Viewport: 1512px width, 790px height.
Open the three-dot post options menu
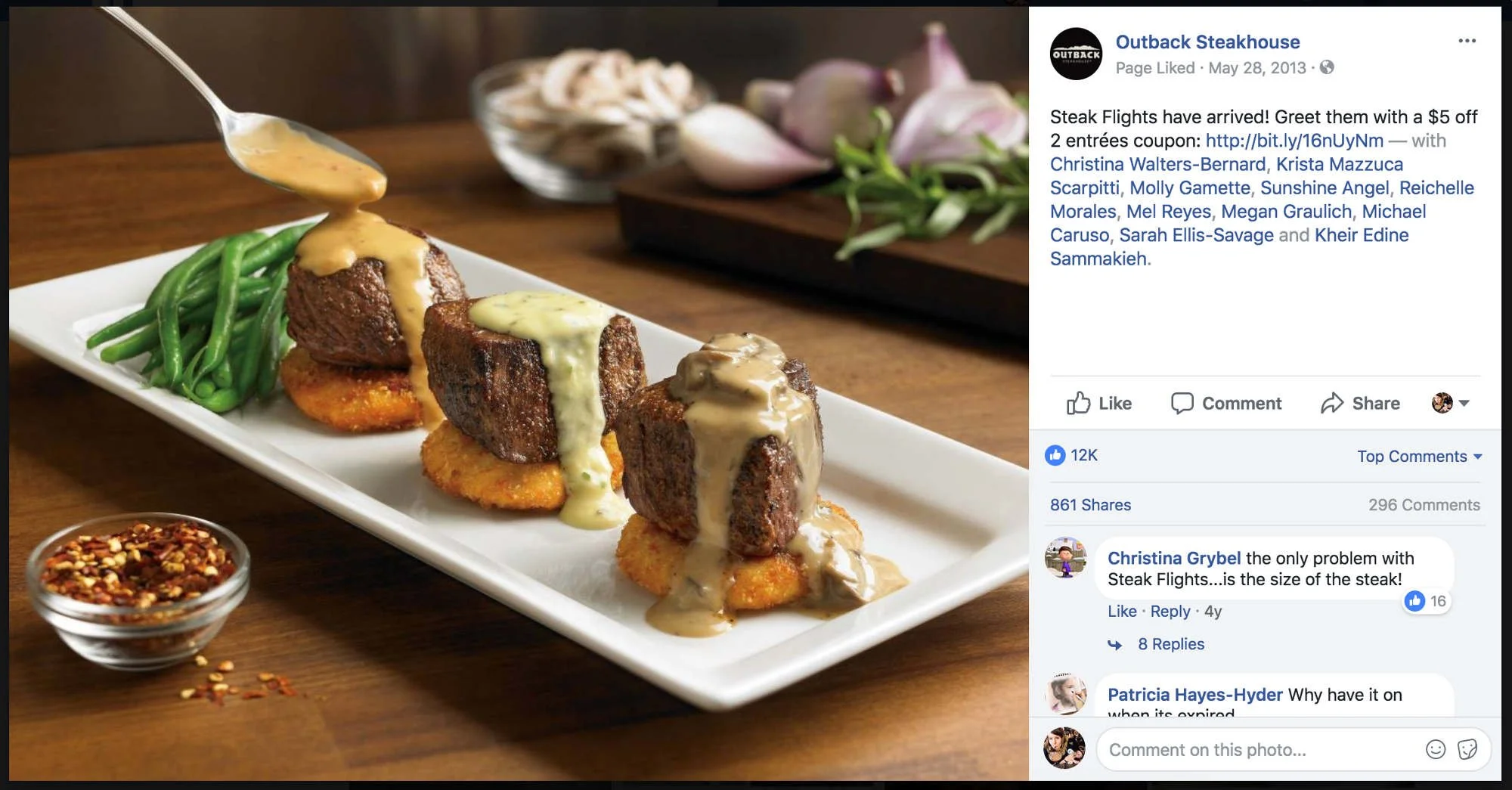pyautogui.click(x=1467, y=41)
